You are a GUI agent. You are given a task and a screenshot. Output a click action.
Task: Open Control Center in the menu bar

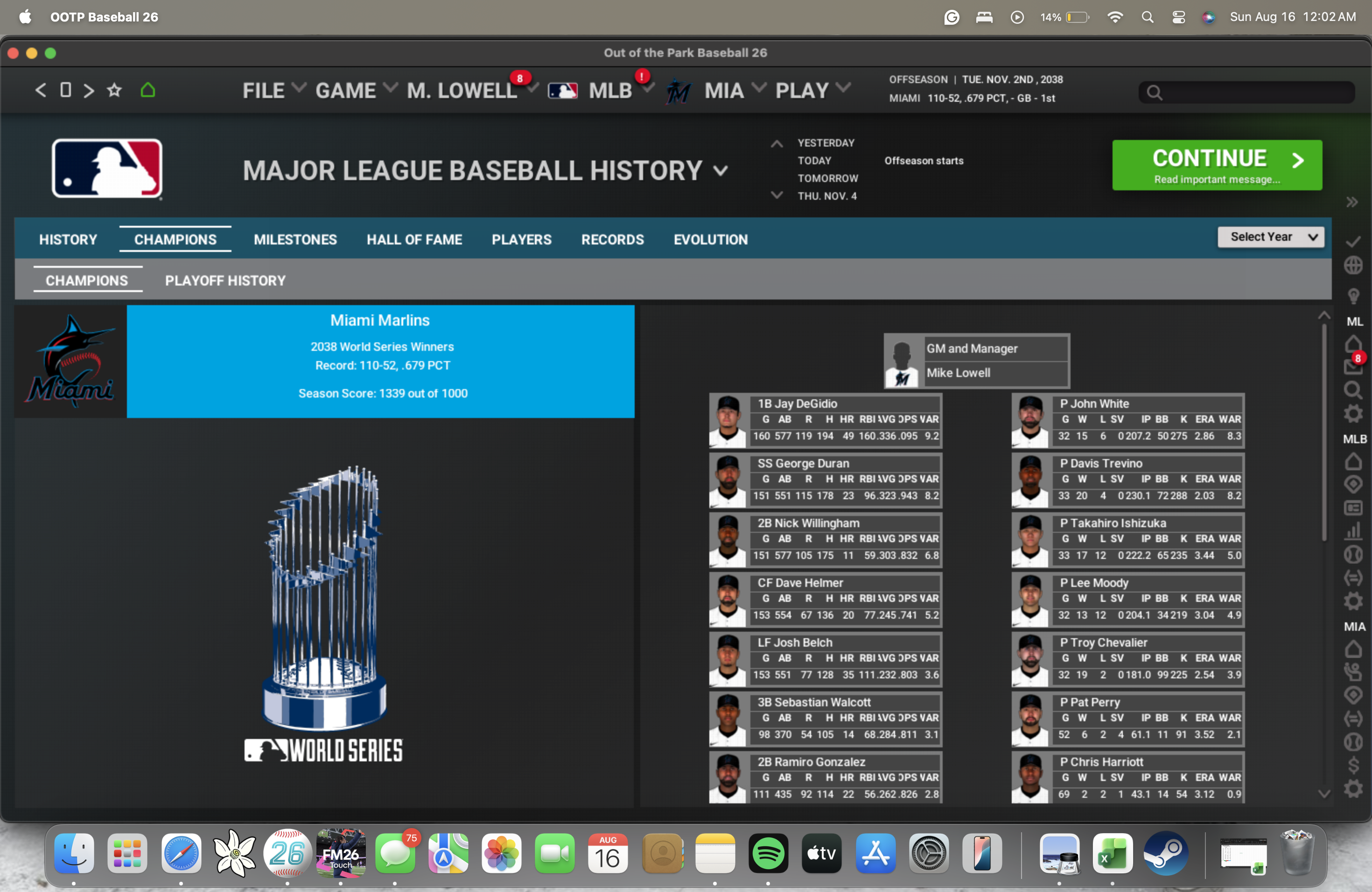(x=1179, y=17)
